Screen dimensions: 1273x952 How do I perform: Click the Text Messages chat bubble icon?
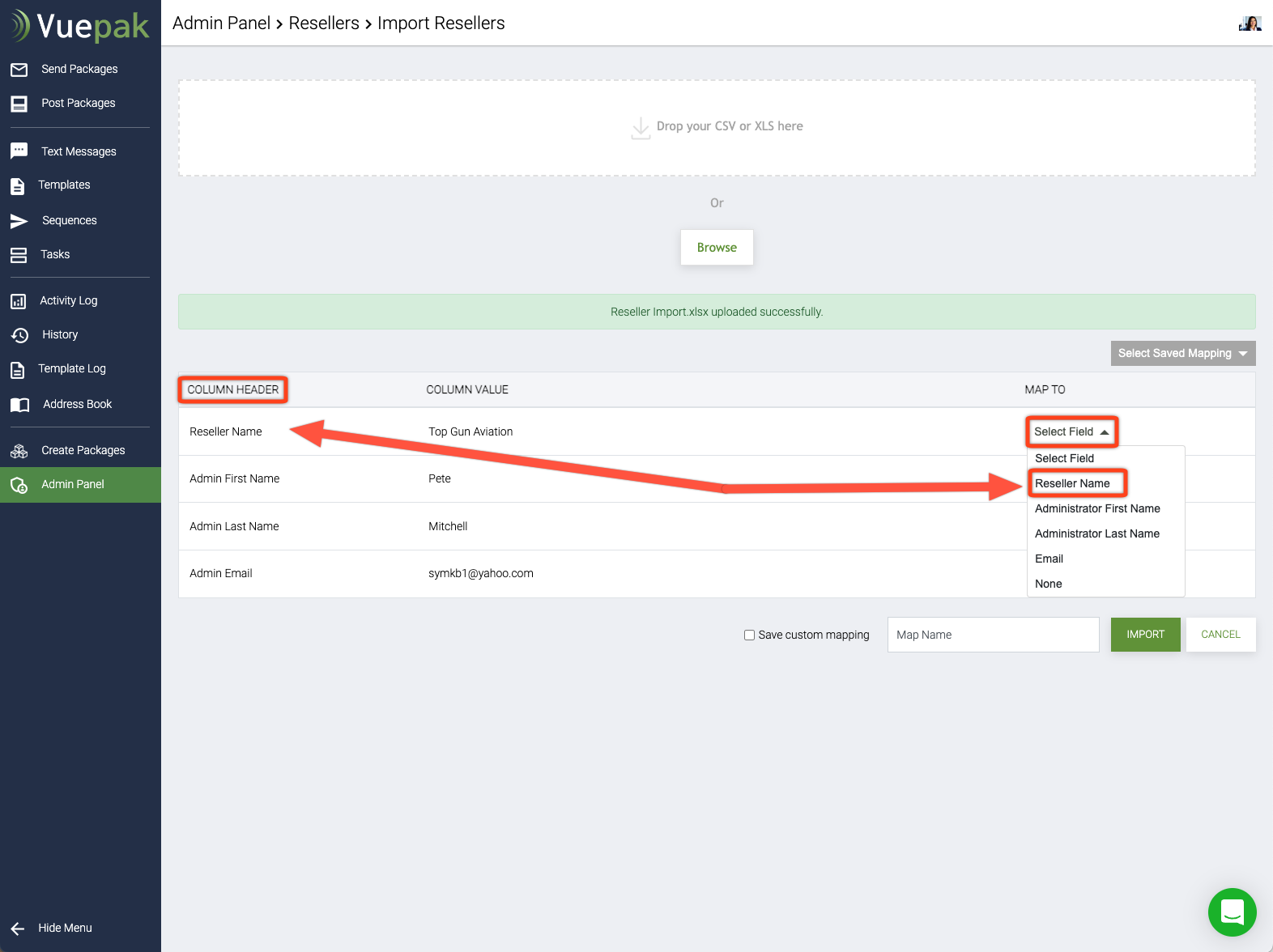[x=19, y=151]
